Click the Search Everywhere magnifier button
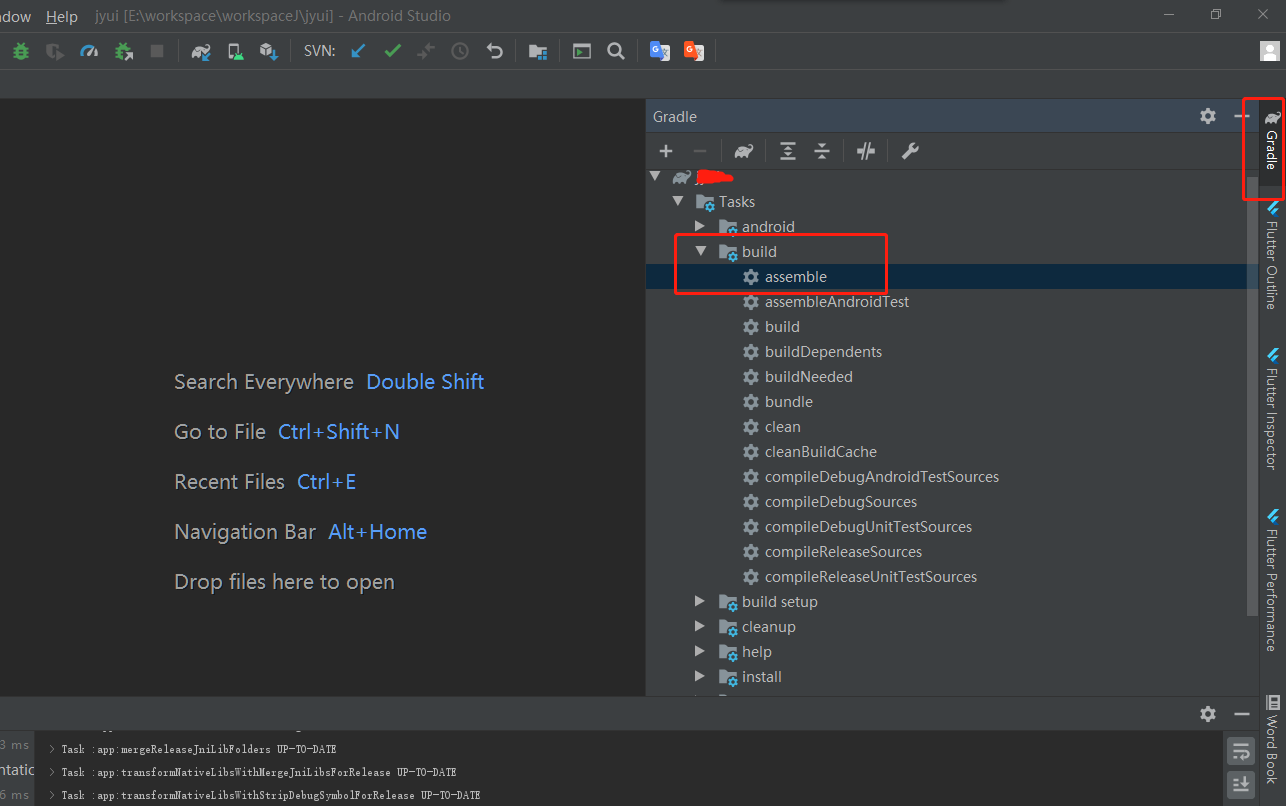The image size is (1286, 806). coord(615,51)
